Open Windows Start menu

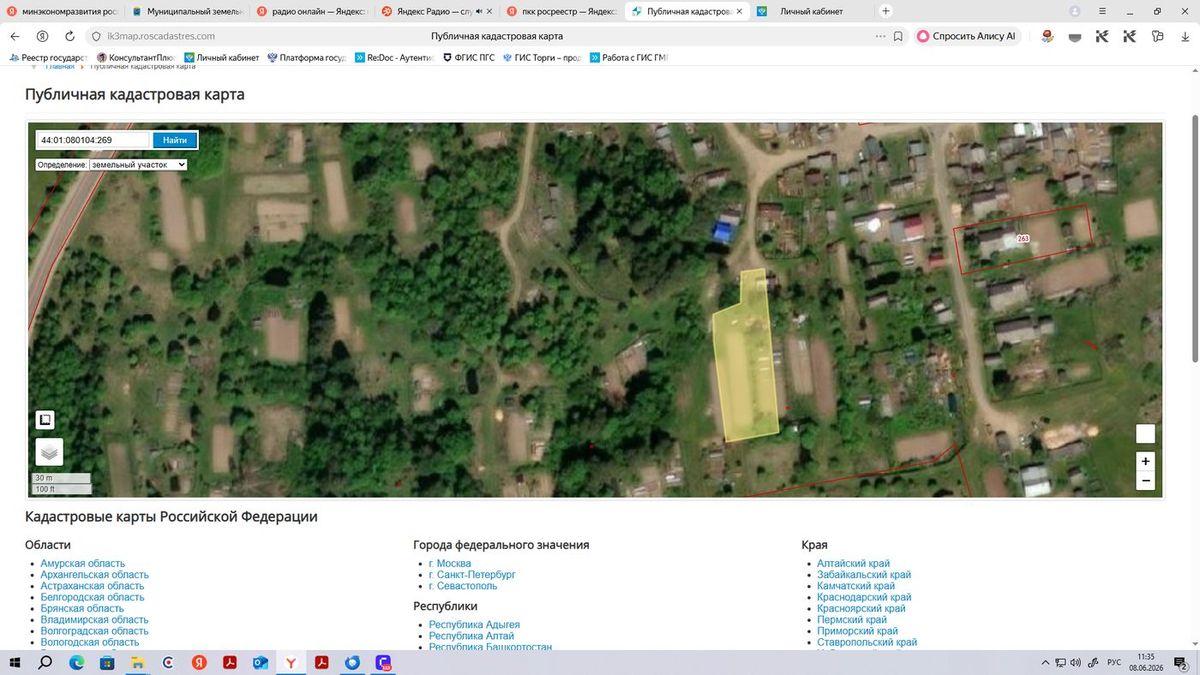click(x=15, y=663)
